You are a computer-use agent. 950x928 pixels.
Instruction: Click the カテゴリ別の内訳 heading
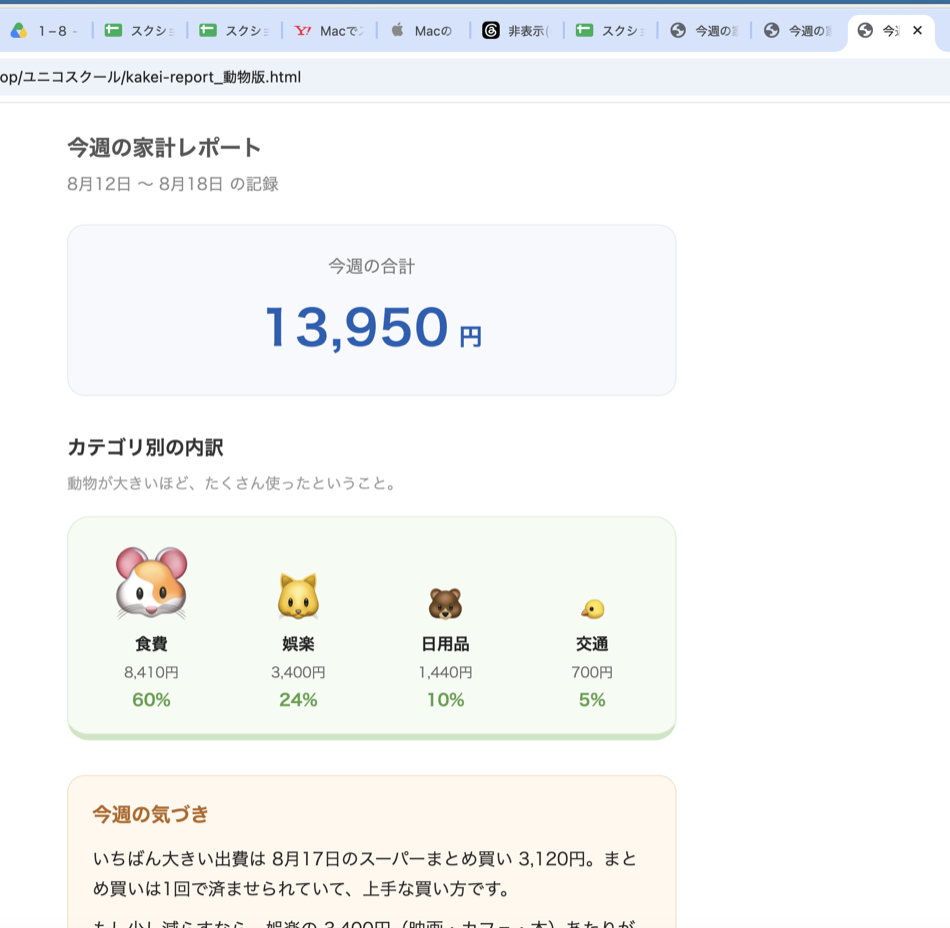(x=145, y=448)
